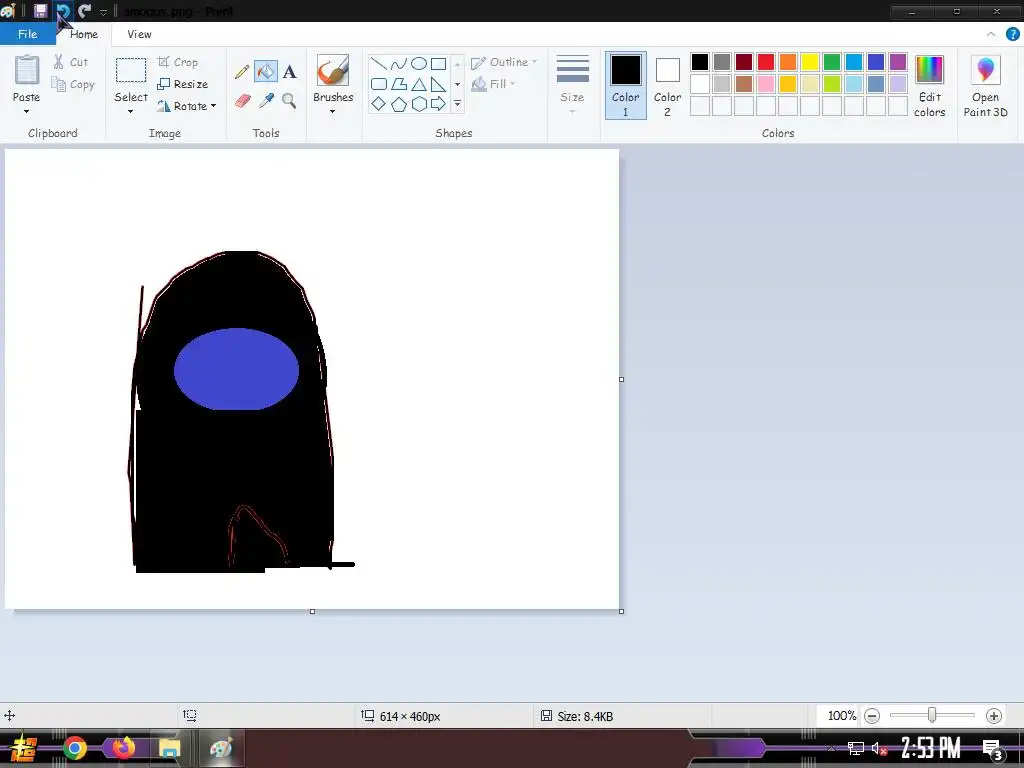Open Chrome from the taskbar
Image resolution: width=1024 pixels, height=768 pixels.
(x=74, y=748)
